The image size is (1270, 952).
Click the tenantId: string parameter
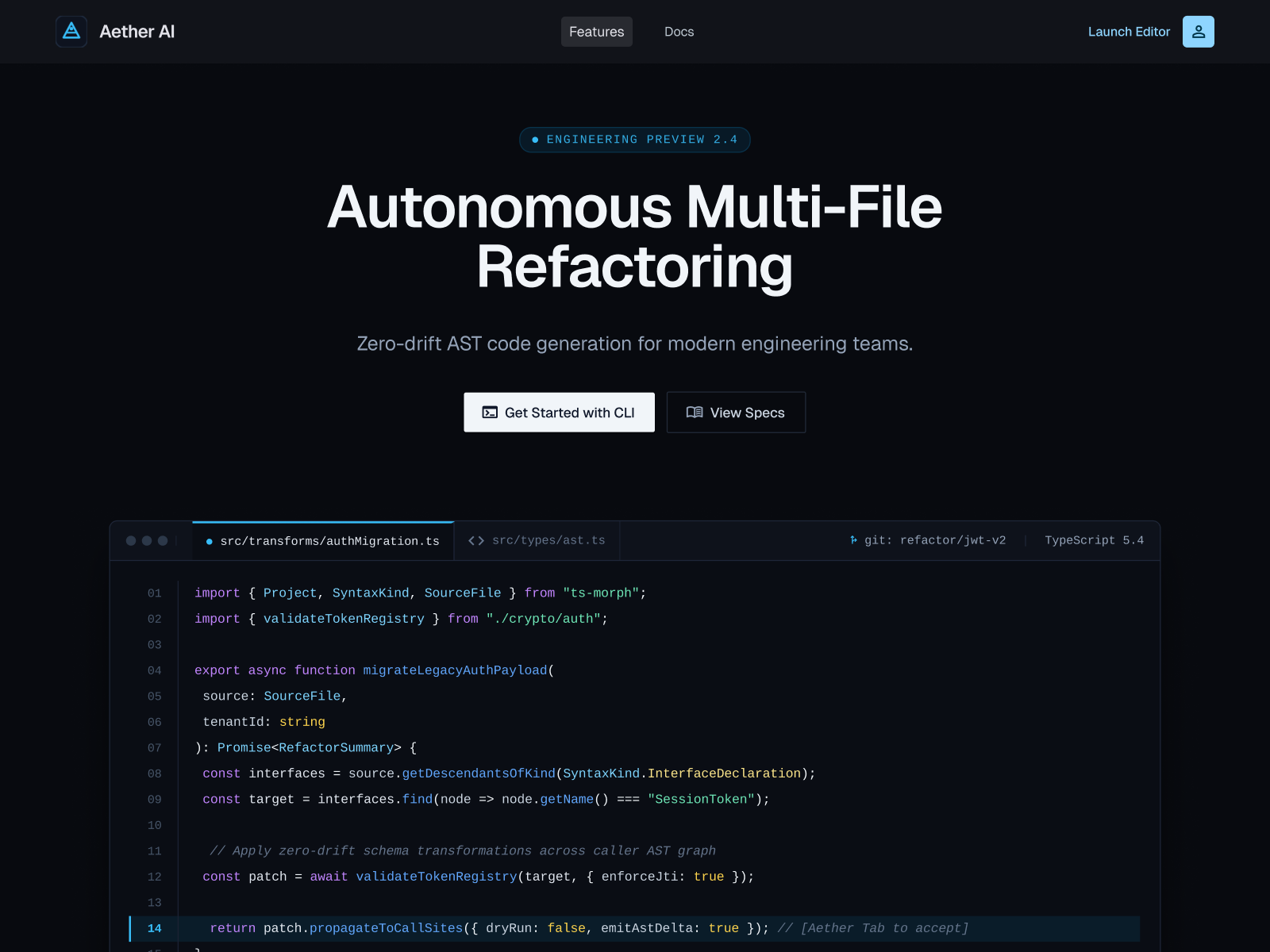pyautogui.click(x=264, y=722)
